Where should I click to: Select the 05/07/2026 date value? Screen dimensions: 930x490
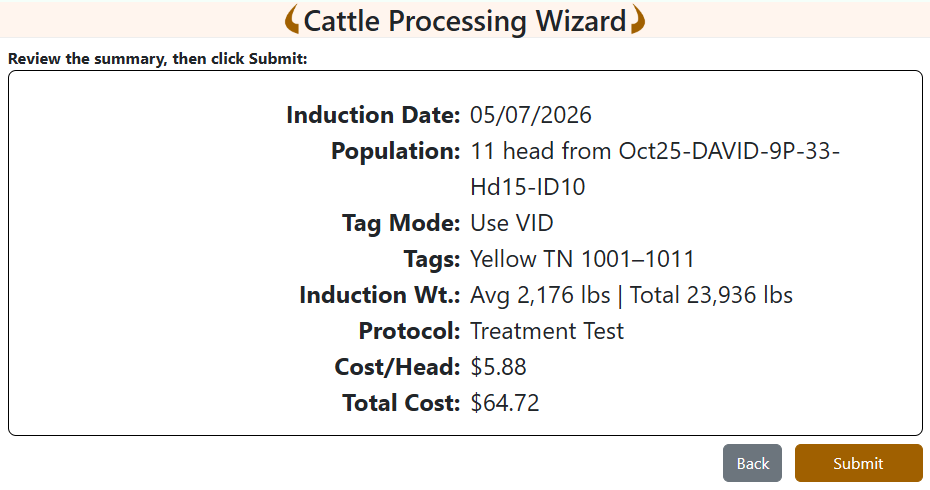tap(531, 114)
